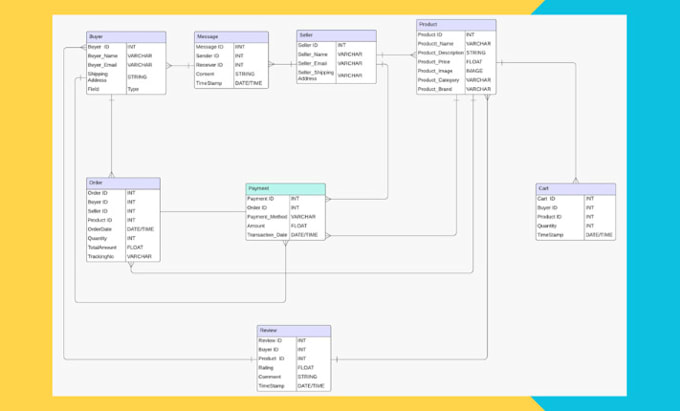The width and height of the screenshot is (680, 411).
Task: Click the Transaction_Date field
Action: pyautogui.click(x=267, y=235)
